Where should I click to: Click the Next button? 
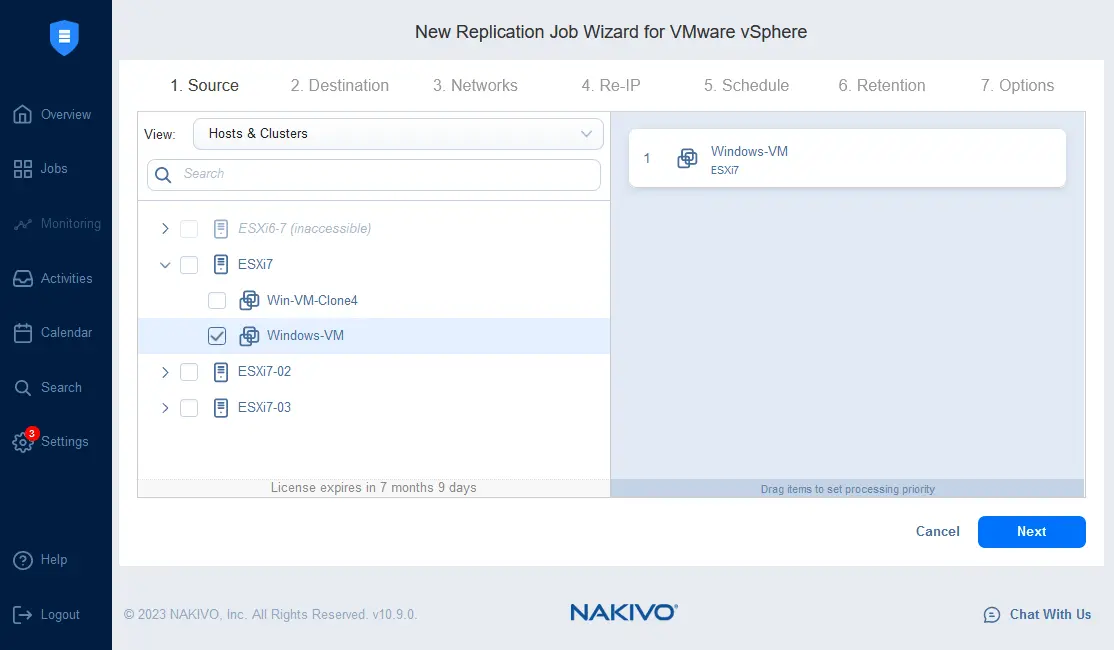pos(1032,532)
